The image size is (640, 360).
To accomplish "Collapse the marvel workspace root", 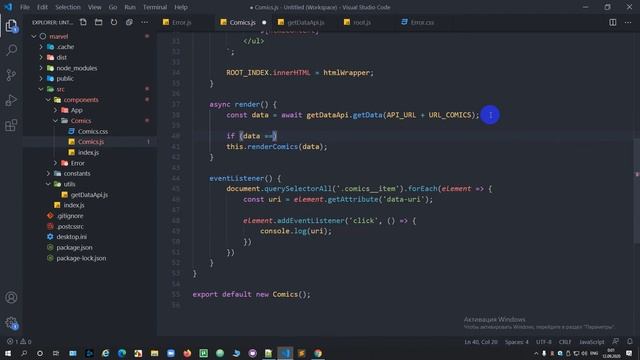I will tap(33, 36).
